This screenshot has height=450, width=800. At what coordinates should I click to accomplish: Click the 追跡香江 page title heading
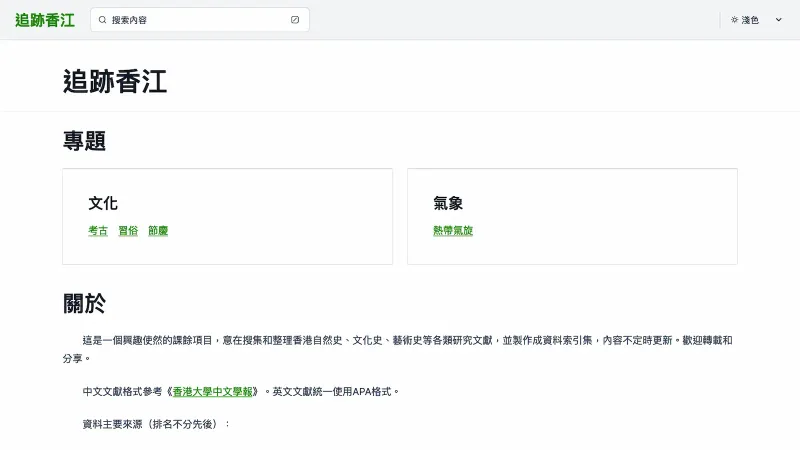tap(114, 82)
